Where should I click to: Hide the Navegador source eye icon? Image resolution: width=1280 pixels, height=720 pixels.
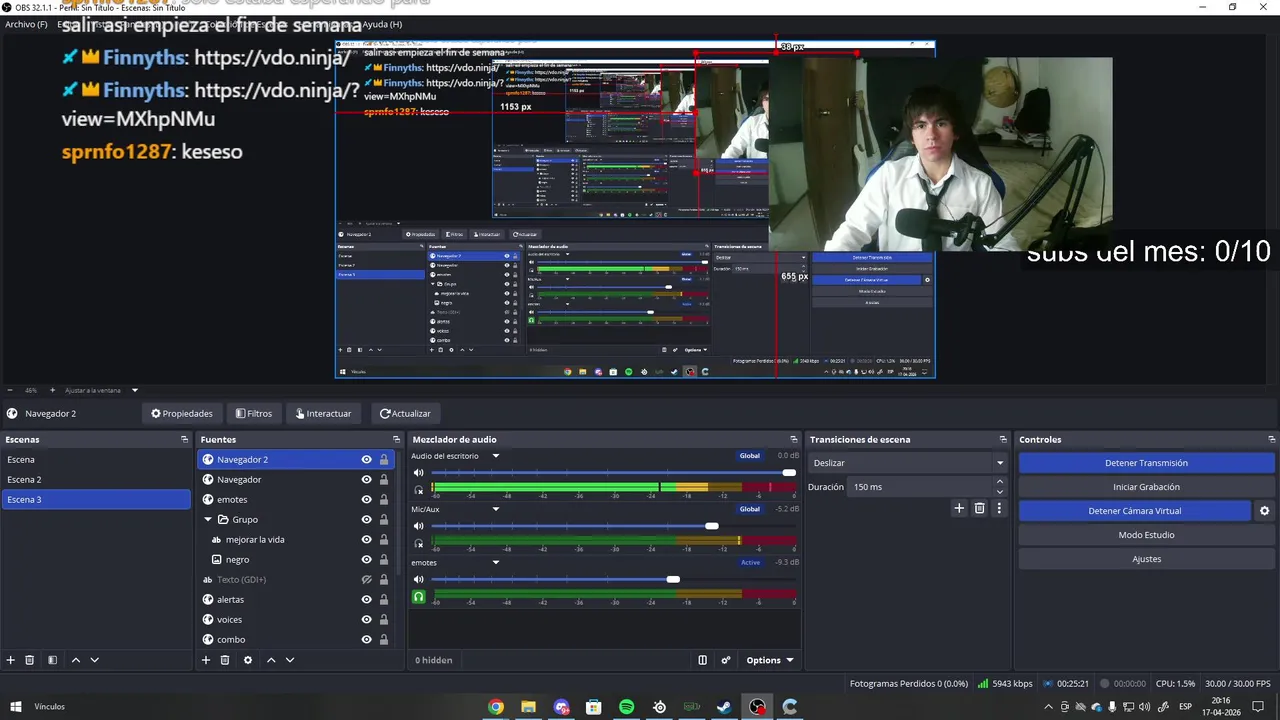click(x=366, y=480)
